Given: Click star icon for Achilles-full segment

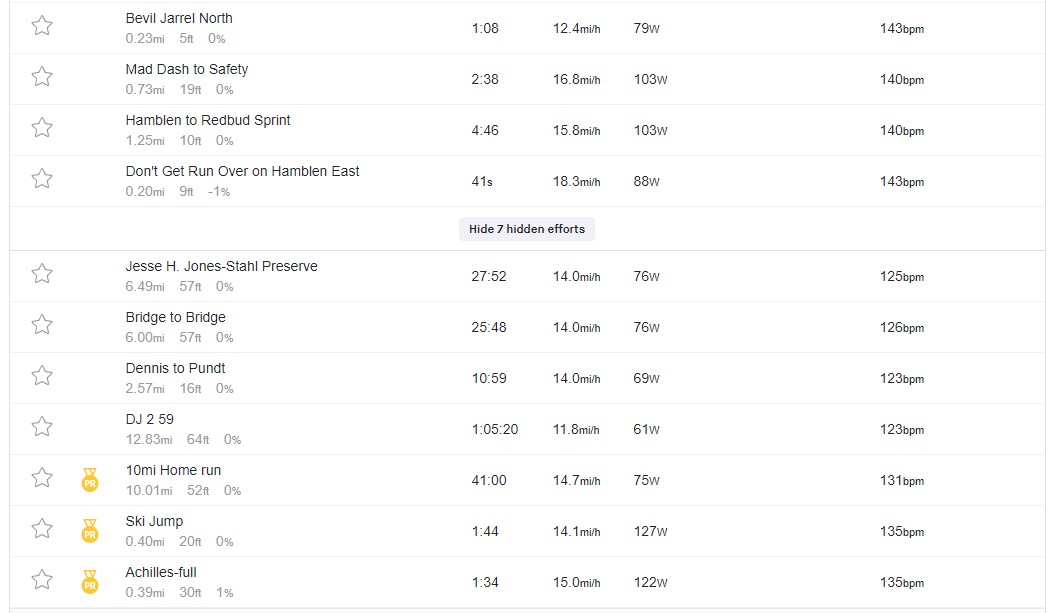Looking at the screenshot, I should pos(42,580).
